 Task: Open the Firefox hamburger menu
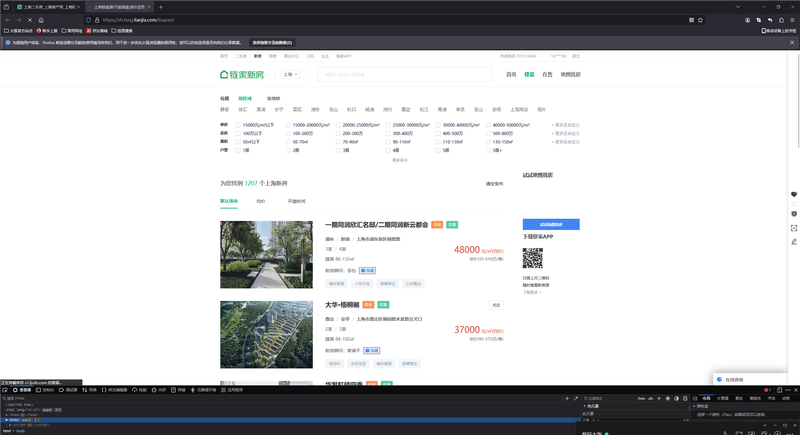[792, 20]
